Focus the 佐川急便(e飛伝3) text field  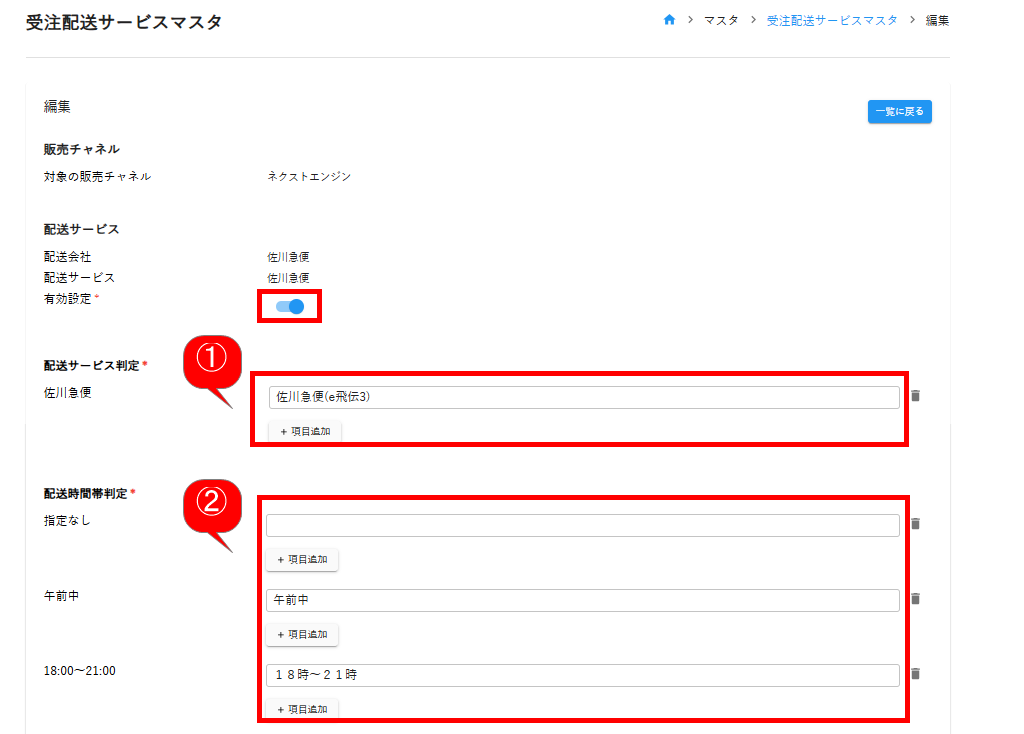pos(583,397)
